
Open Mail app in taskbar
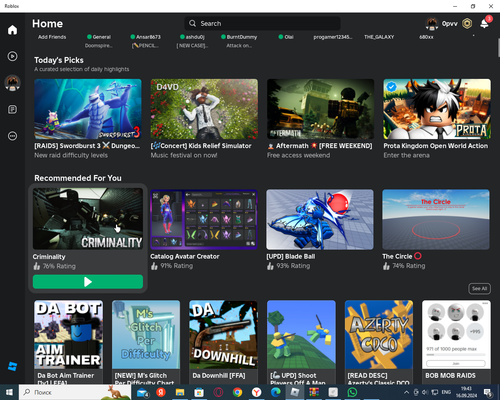coord(142,393)
